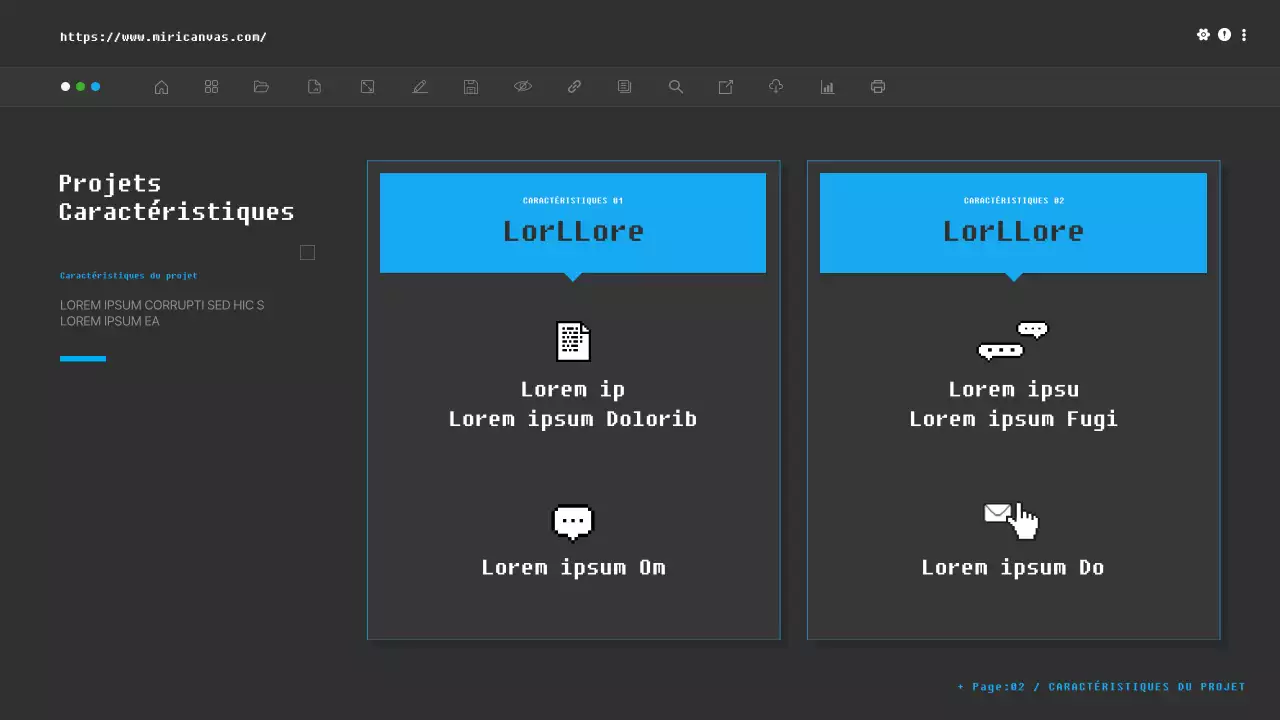Image resolution: width=1280 pixels, height=720 pixels.
Task: Click the home icon in the toolbar
Action: pyautogui.click(x=161, y=87)
